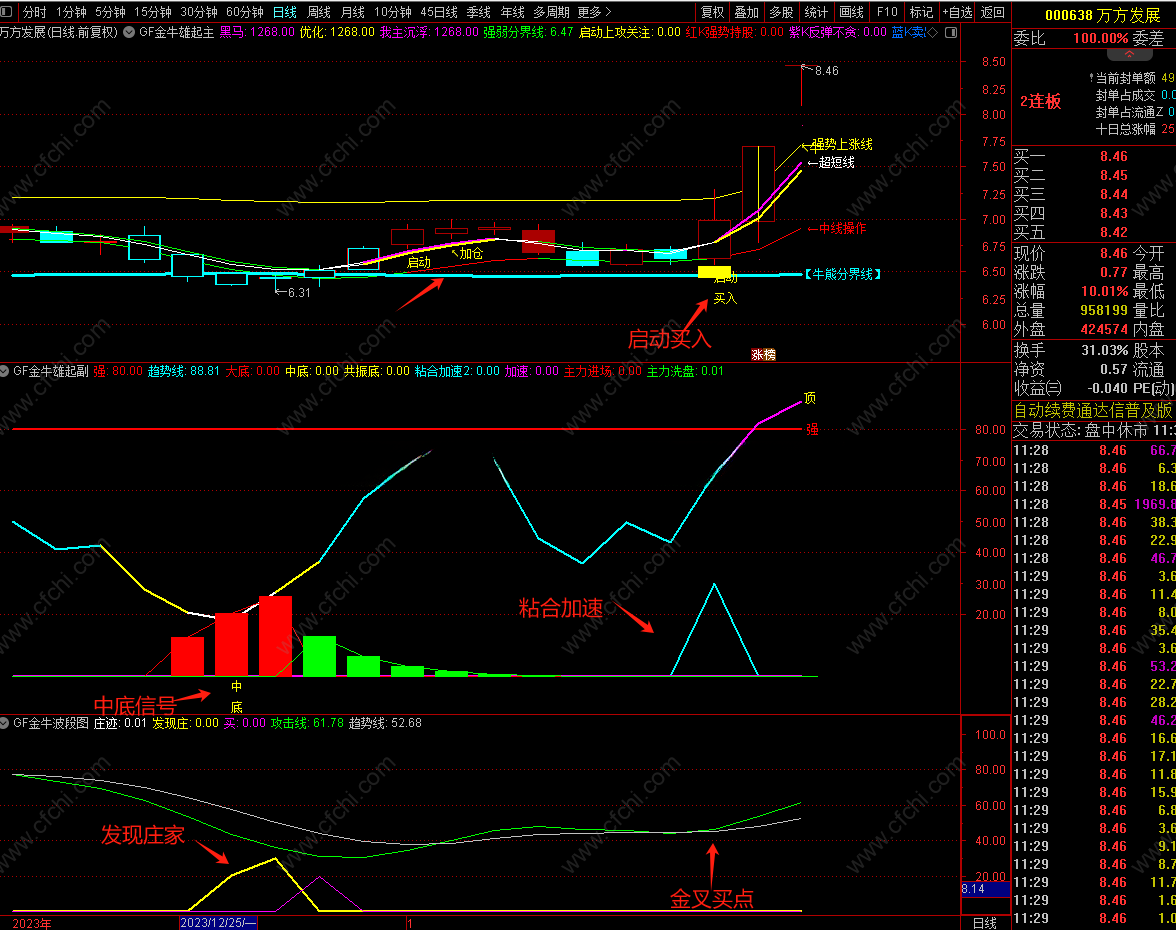The height and width of the screenshot is (930, 1176).
Task: Click the 2连板 label
Action: coord(1040,101)
